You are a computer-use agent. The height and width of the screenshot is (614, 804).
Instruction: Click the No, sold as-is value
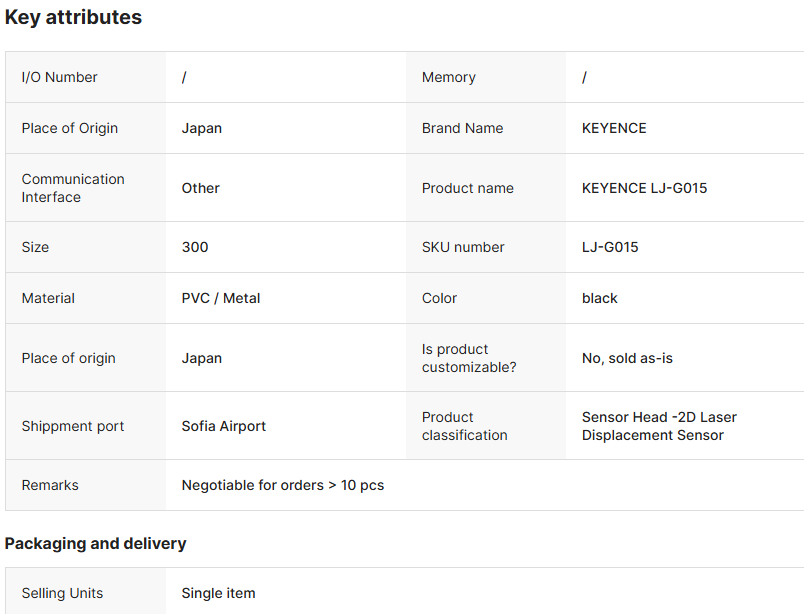click(627, 358)
